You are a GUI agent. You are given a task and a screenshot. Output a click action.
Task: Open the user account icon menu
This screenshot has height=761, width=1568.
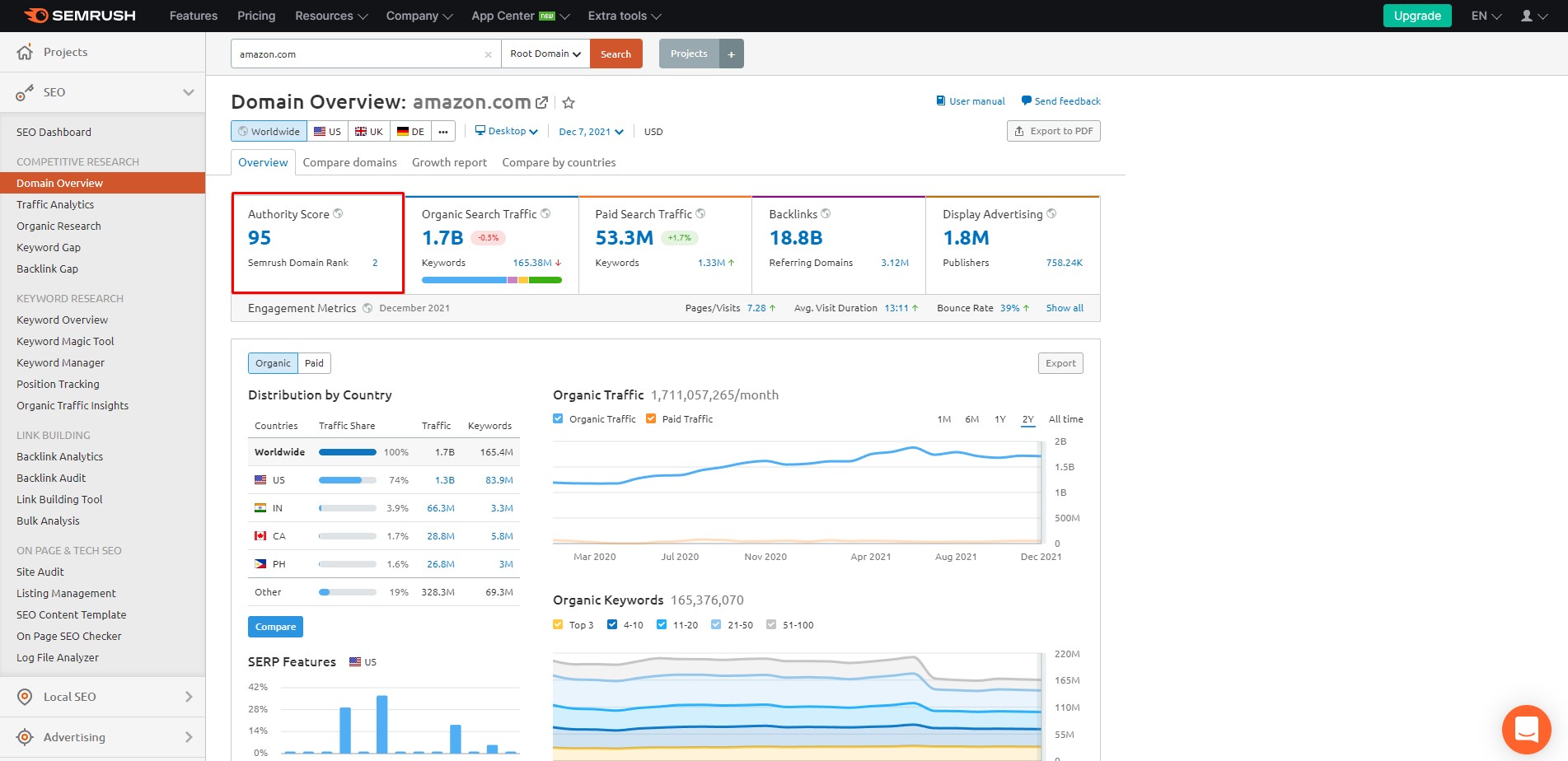click(x=1533, y=16)
